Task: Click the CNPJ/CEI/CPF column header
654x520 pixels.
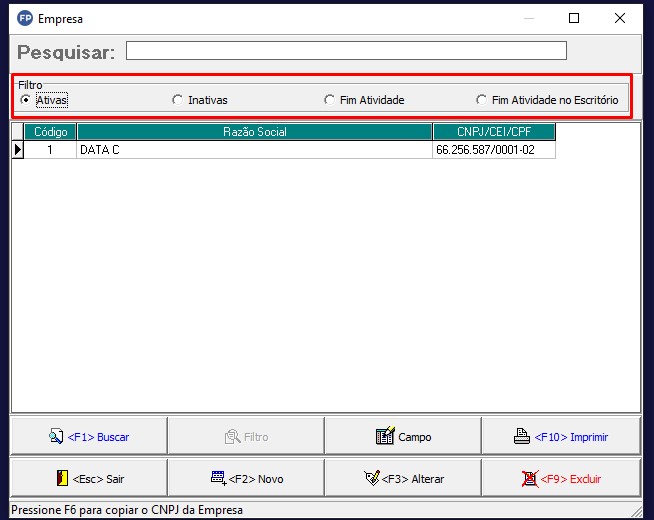Action: pos(494,132)
